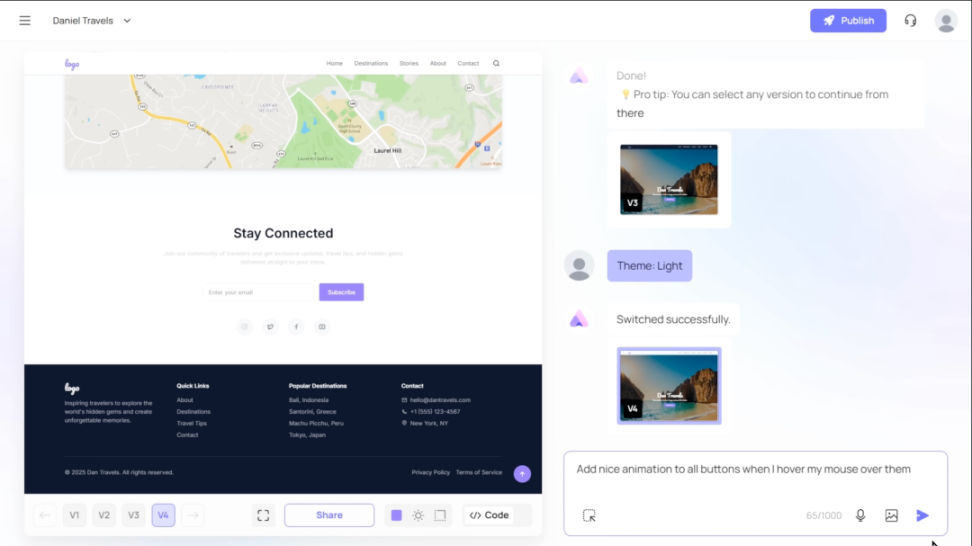
Task: Click the Contact footer quick link
Action: pyautogui.click(x=187, y=435)
